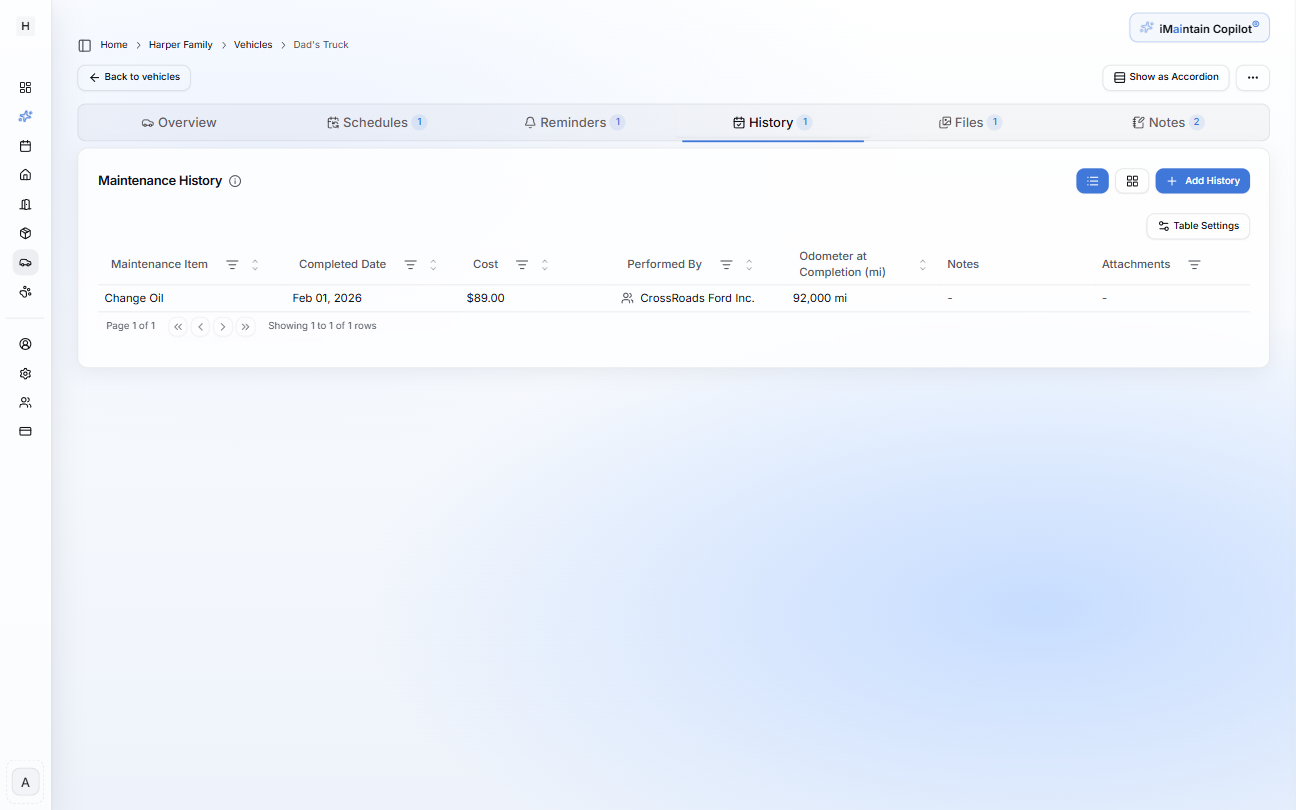Screen dimensions: 1296x810
Task: Sort by Completed Date column
Action: (x=433, y=265)
